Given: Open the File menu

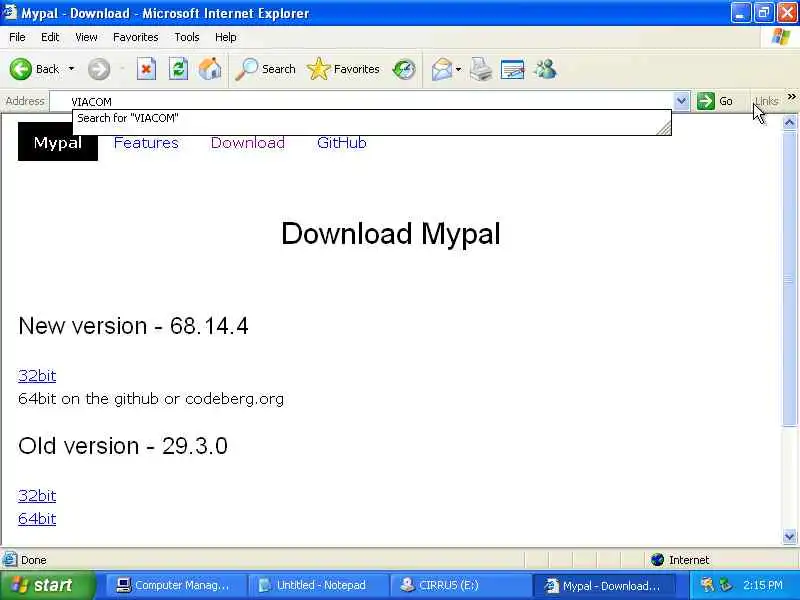Looking at the screenshot, I should (17, 37).
